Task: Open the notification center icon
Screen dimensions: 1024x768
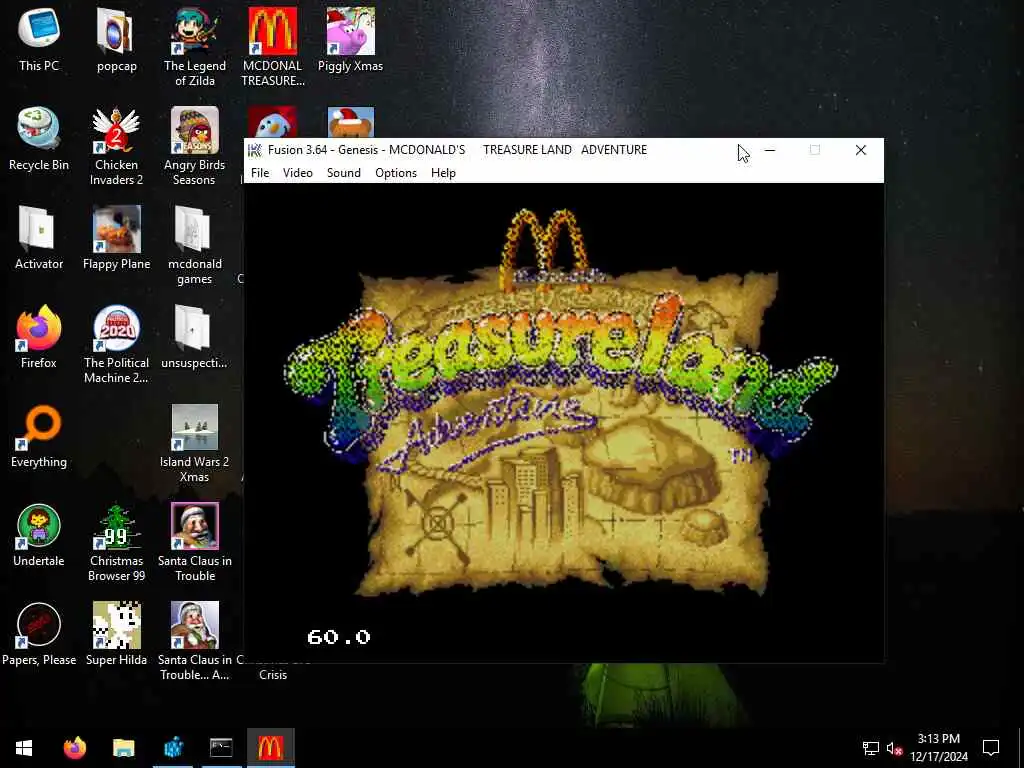Action: pos(991,748)
